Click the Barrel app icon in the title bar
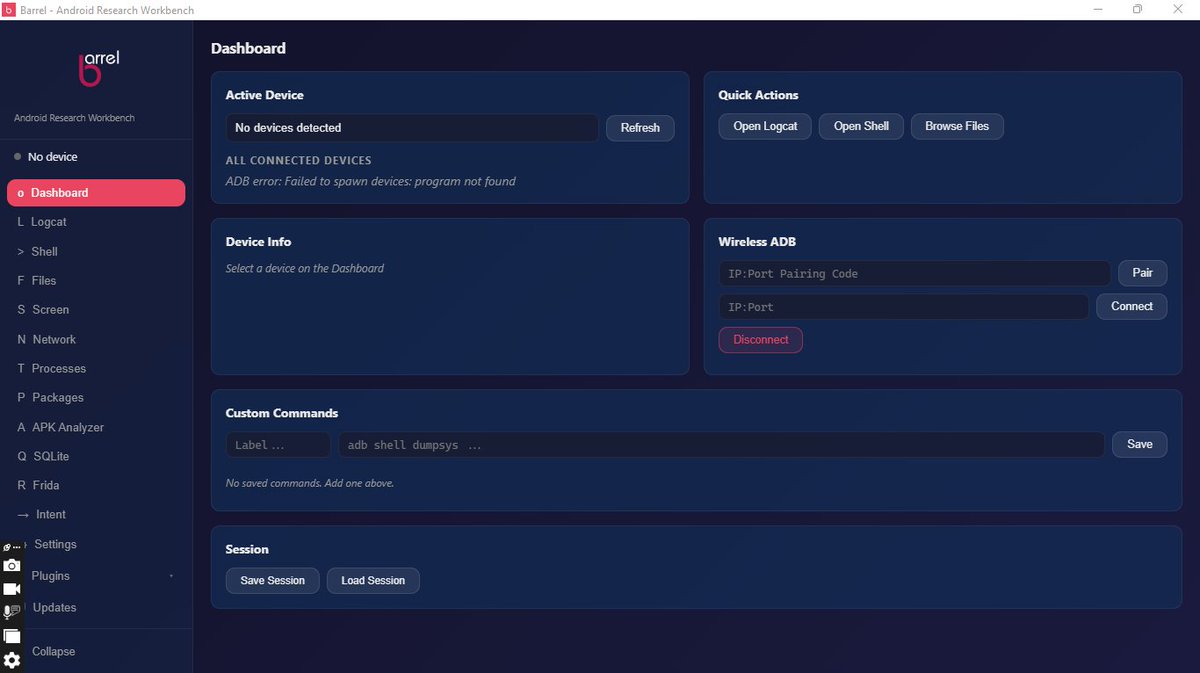 [9, 10]
